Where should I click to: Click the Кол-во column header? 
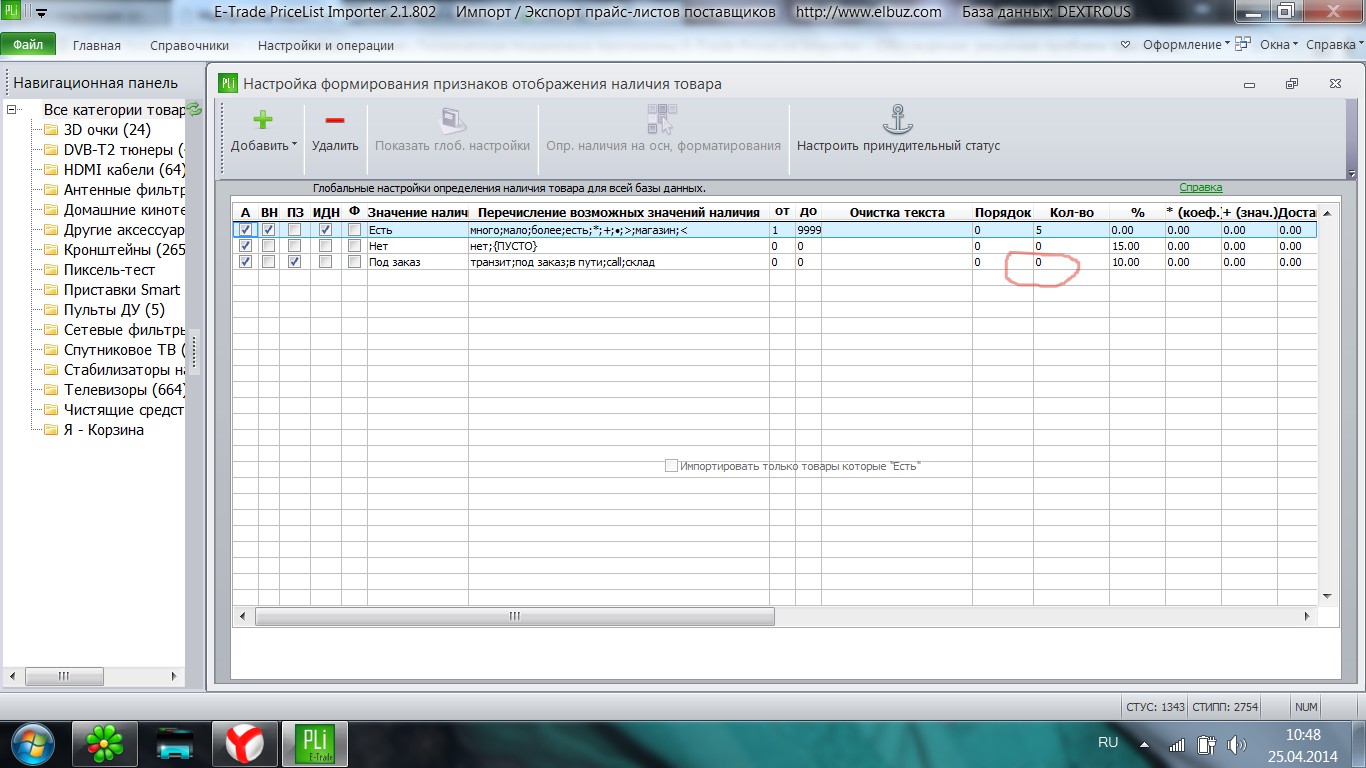tap(1072, 212)
